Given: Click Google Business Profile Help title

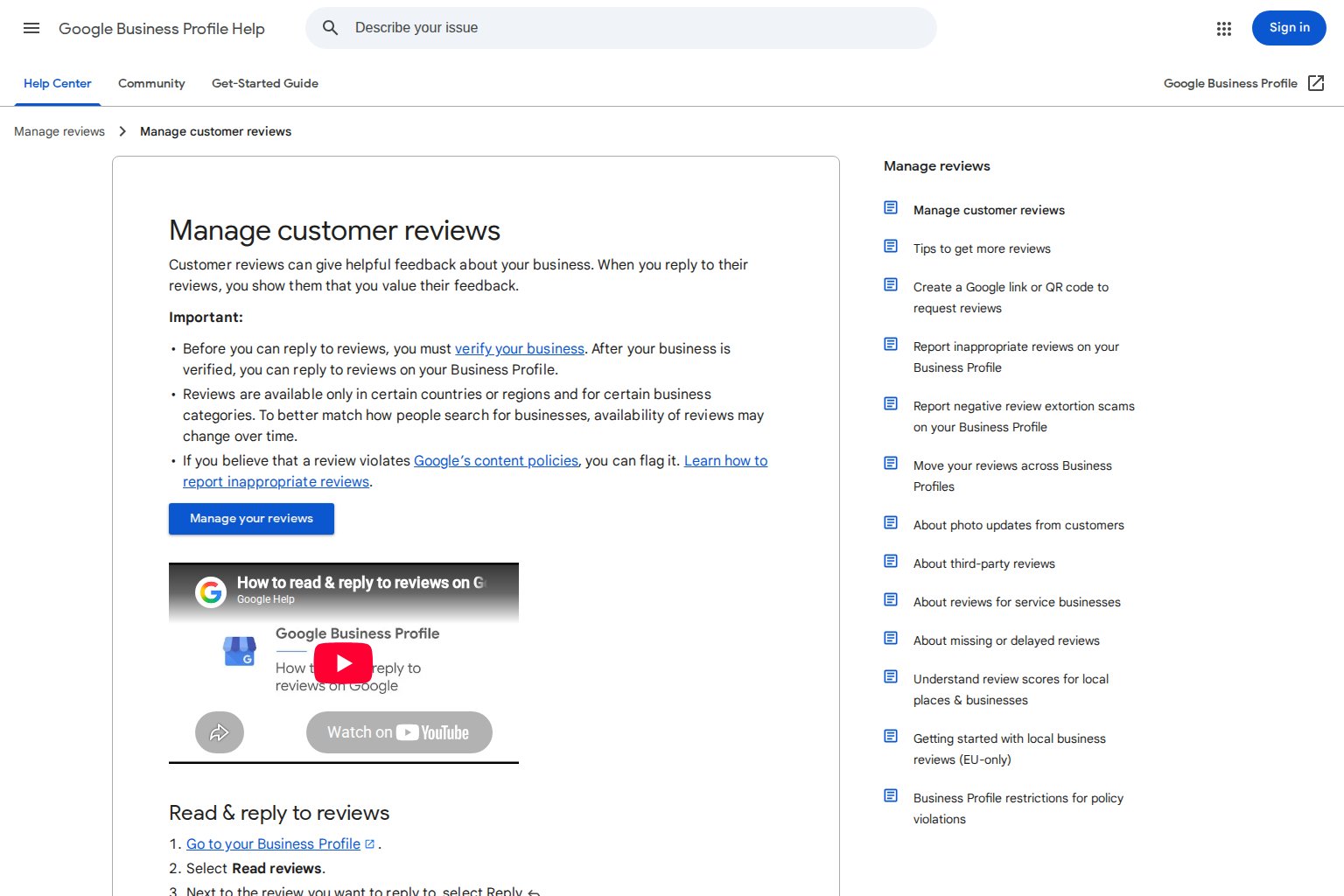Looking at the screenshot, I should coord(162,29).
